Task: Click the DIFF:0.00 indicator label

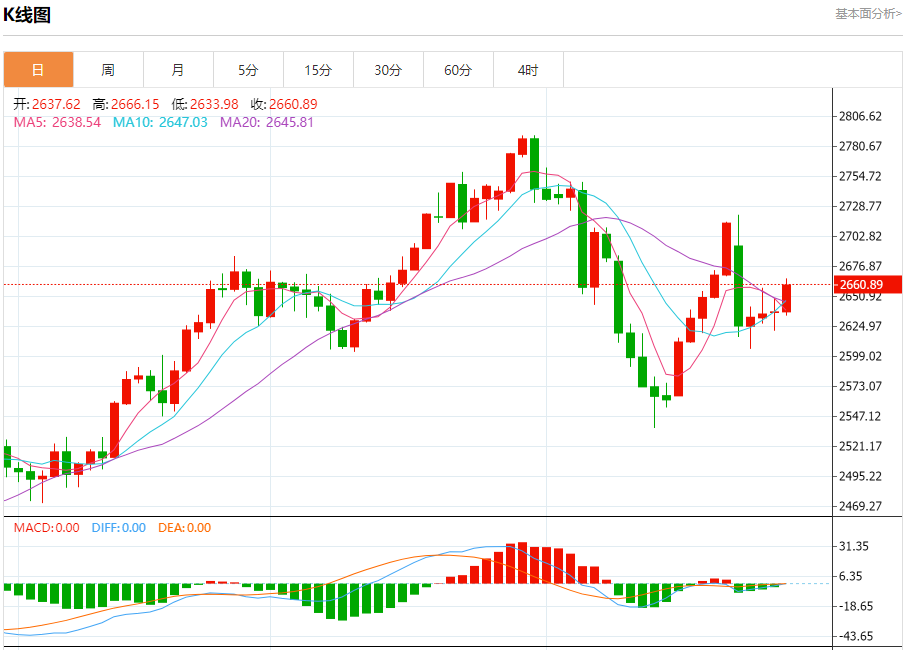Action: [x=118, y=528]
